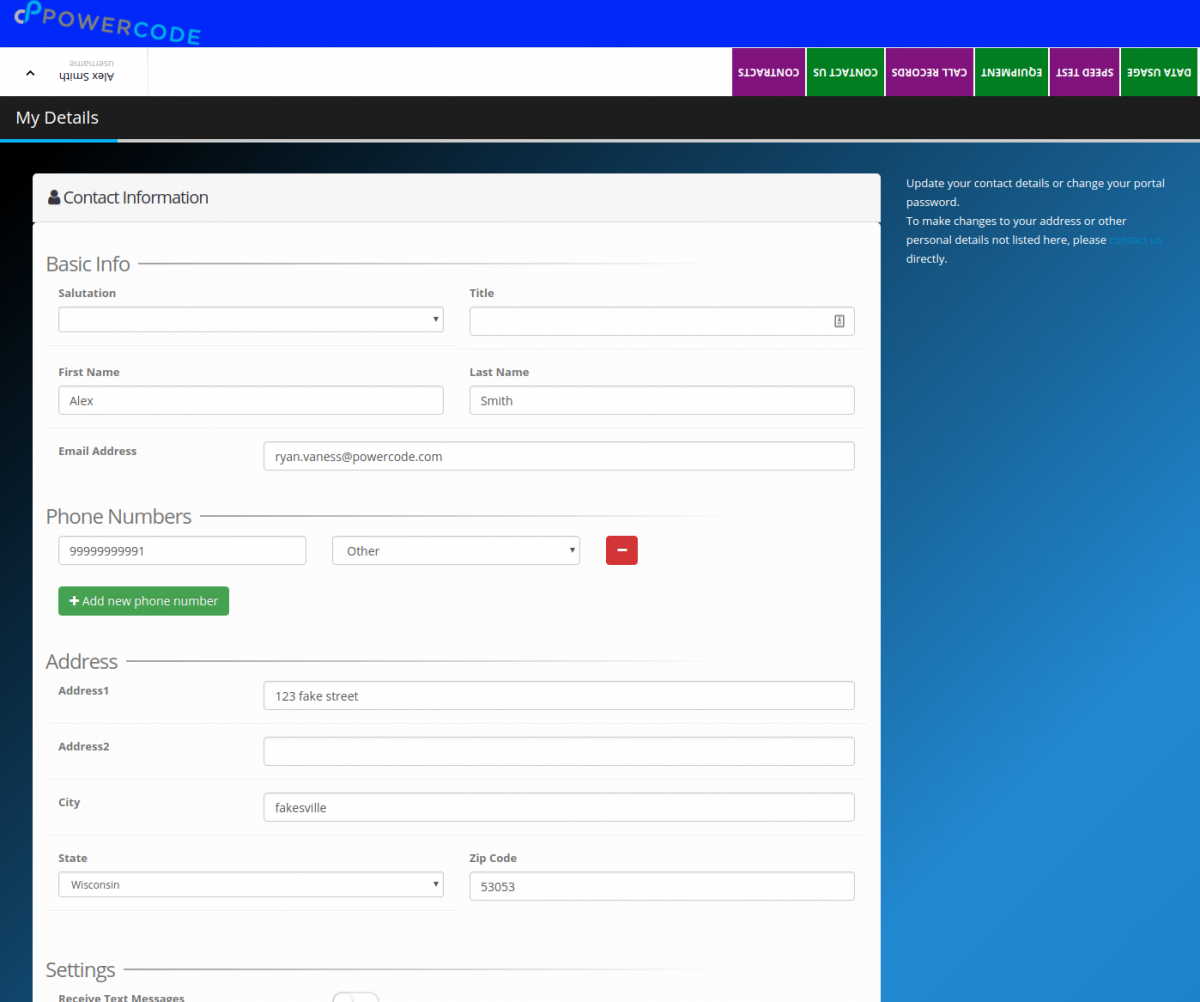Open the State dropdown showing Wisconsin
This screenshot has width=1200, height=1002.
point(250,884)
